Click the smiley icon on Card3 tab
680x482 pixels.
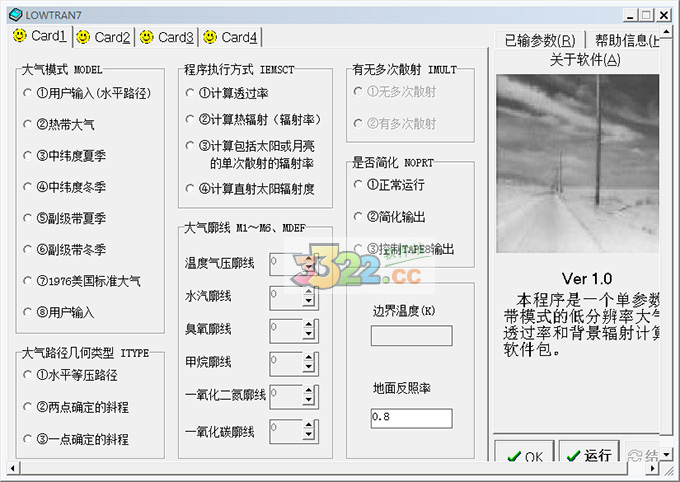(x=147, y=37)
